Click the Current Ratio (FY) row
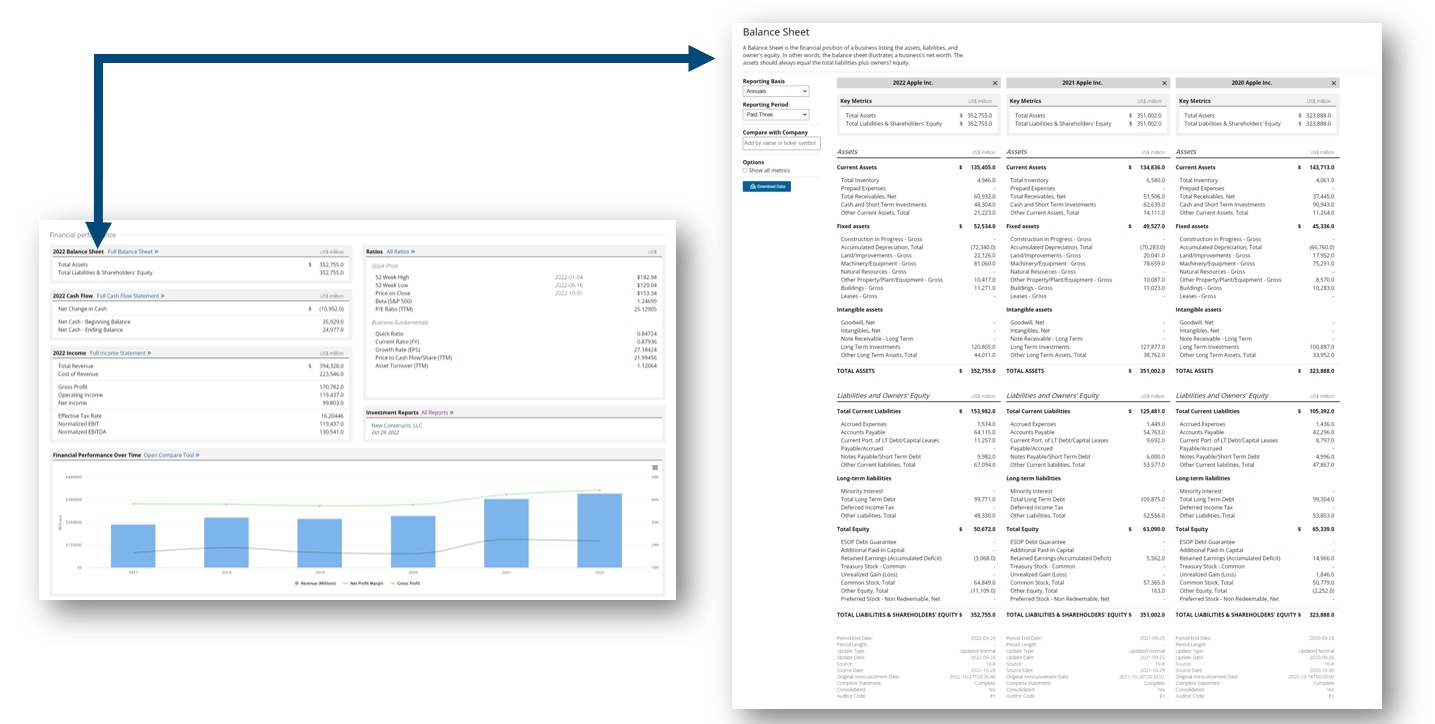 514,342
